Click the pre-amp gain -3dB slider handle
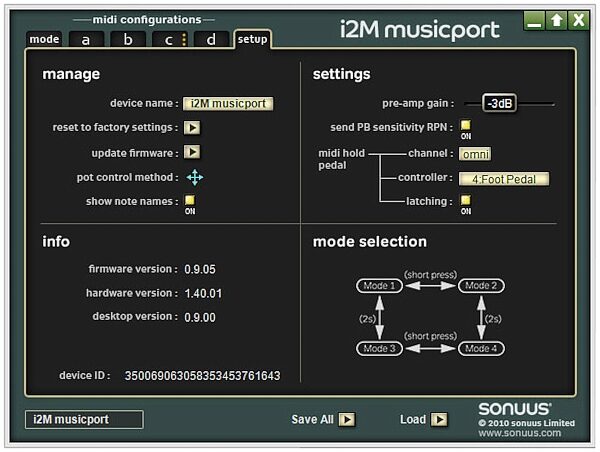This screenshot has width=600, height=452. pyautogui.click(x=500, y=103)
